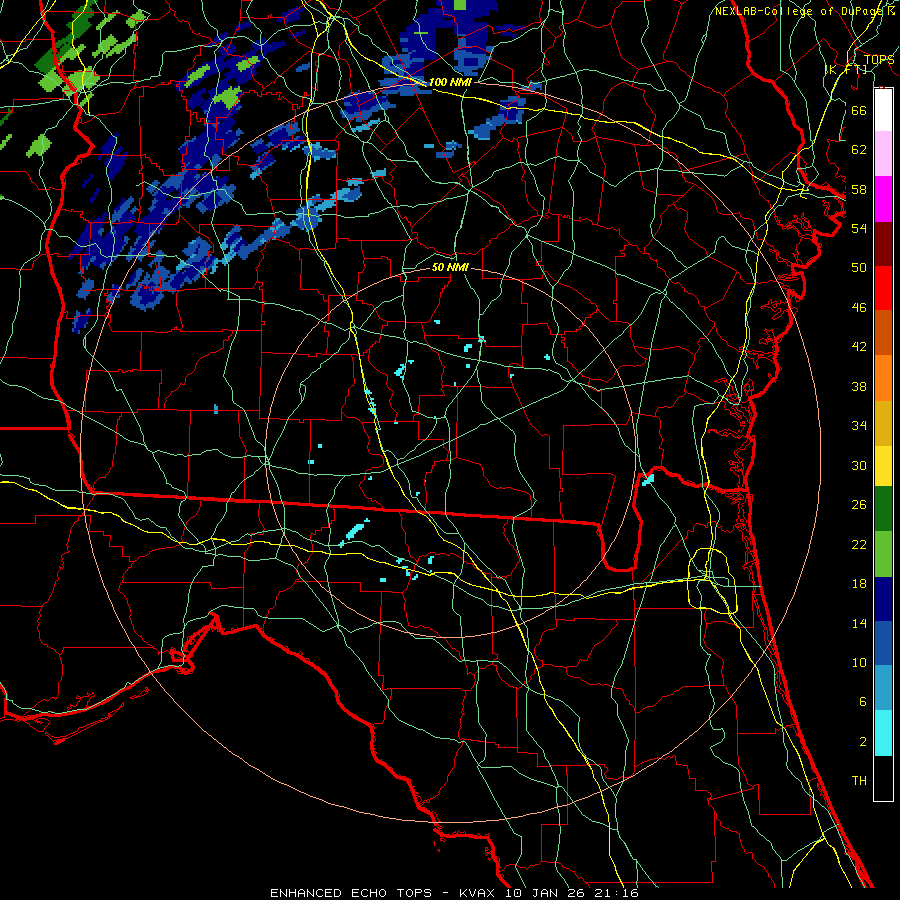Select the magenta legend swatch
Screen dimensions: 900x900
click(883, 199)
